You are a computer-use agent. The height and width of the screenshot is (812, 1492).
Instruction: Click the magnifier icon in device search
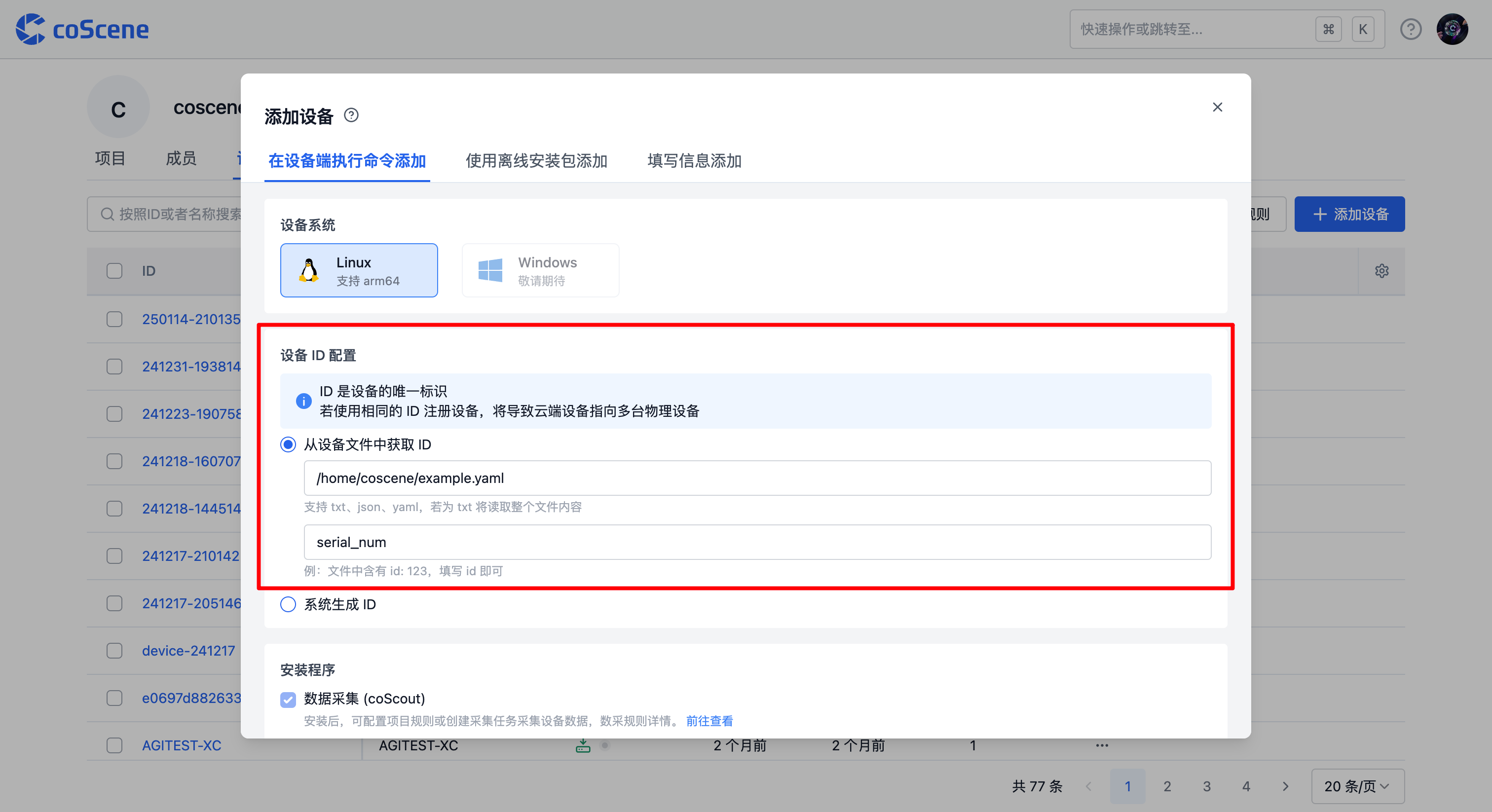click(x=107, y=214)
